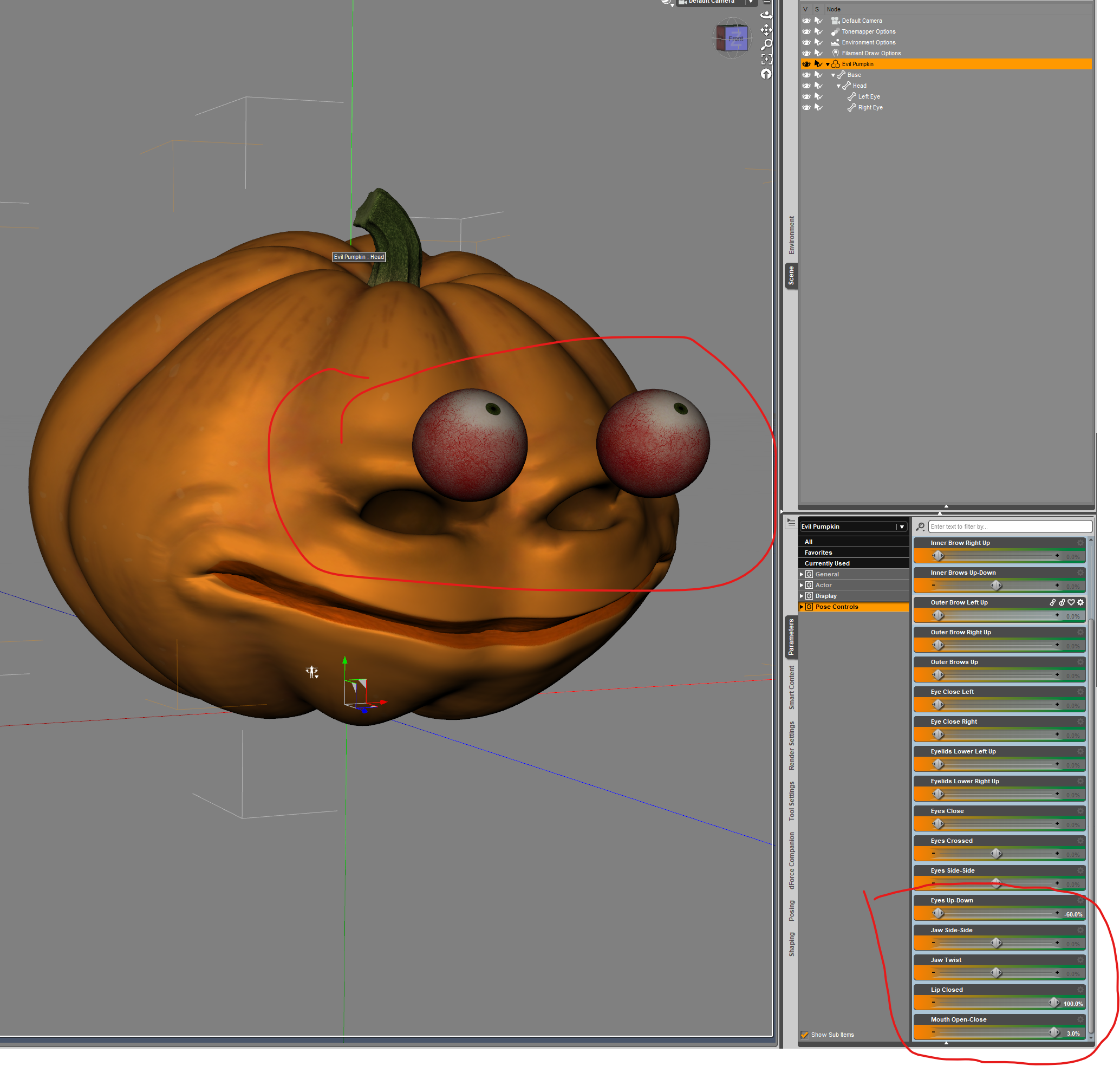This screenshot has height=1066, width=1120.
Task: Click lock icon on Outer Brow Left Up
Action: point(1062,602)
